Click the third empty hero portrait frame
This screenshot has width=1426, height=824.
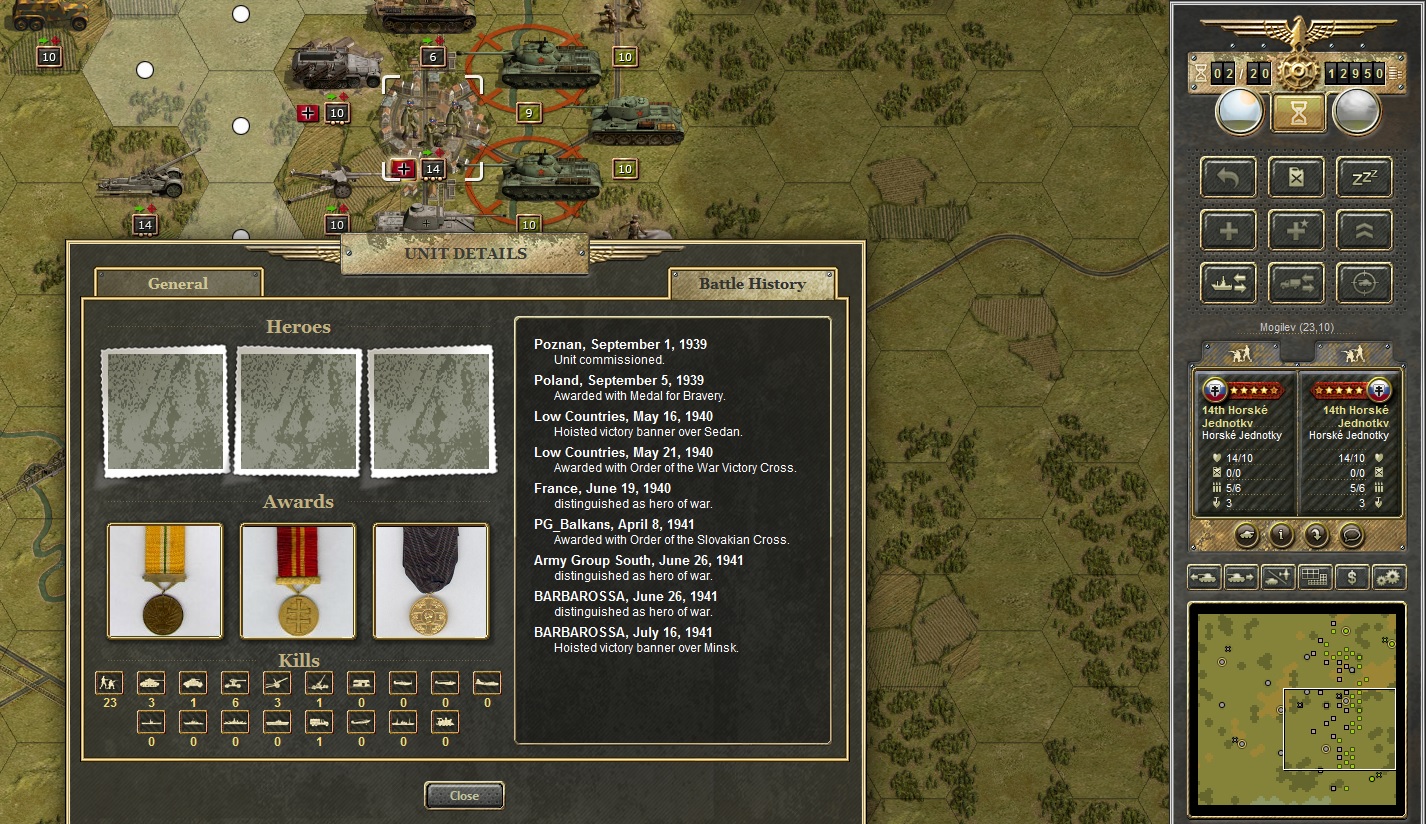pyautogui.click(x=431, y=411)
